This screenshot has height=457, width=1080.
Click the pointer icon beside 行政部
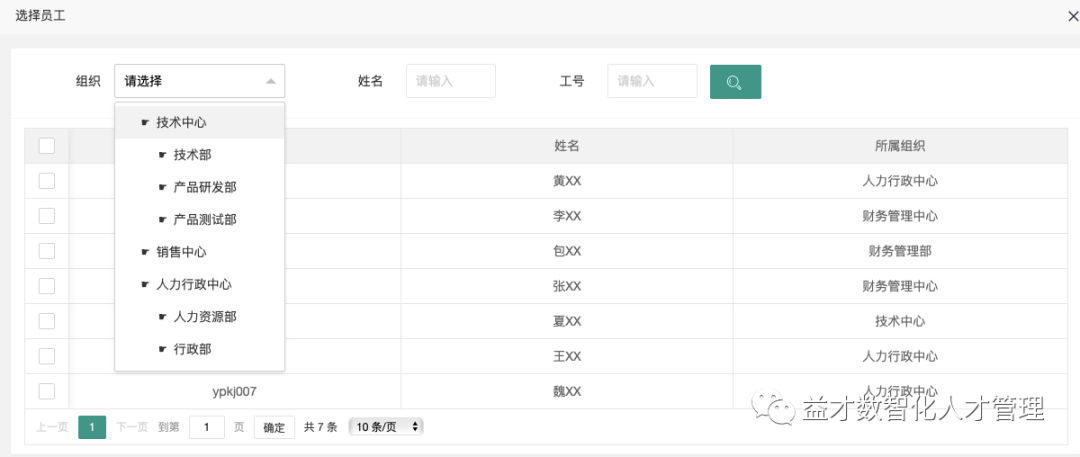click(163, 349)
